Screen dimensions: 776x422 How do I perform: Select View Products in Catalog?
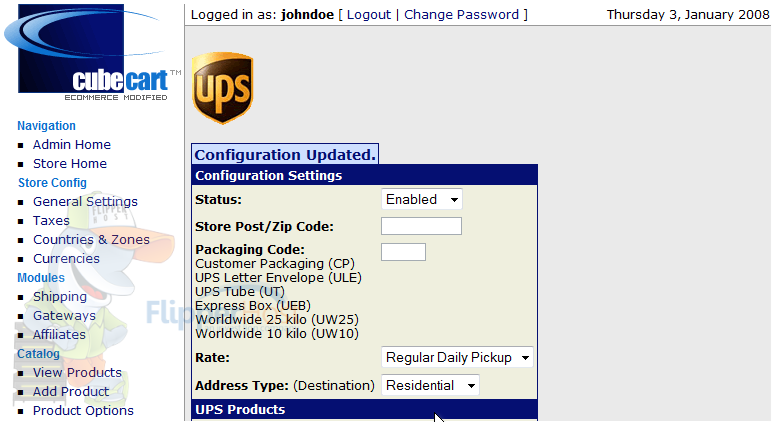coord(77,373)
